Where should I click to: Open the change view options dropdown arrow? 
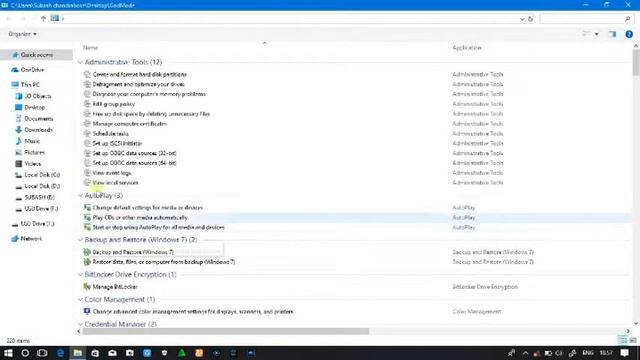(x=597, y=34)
